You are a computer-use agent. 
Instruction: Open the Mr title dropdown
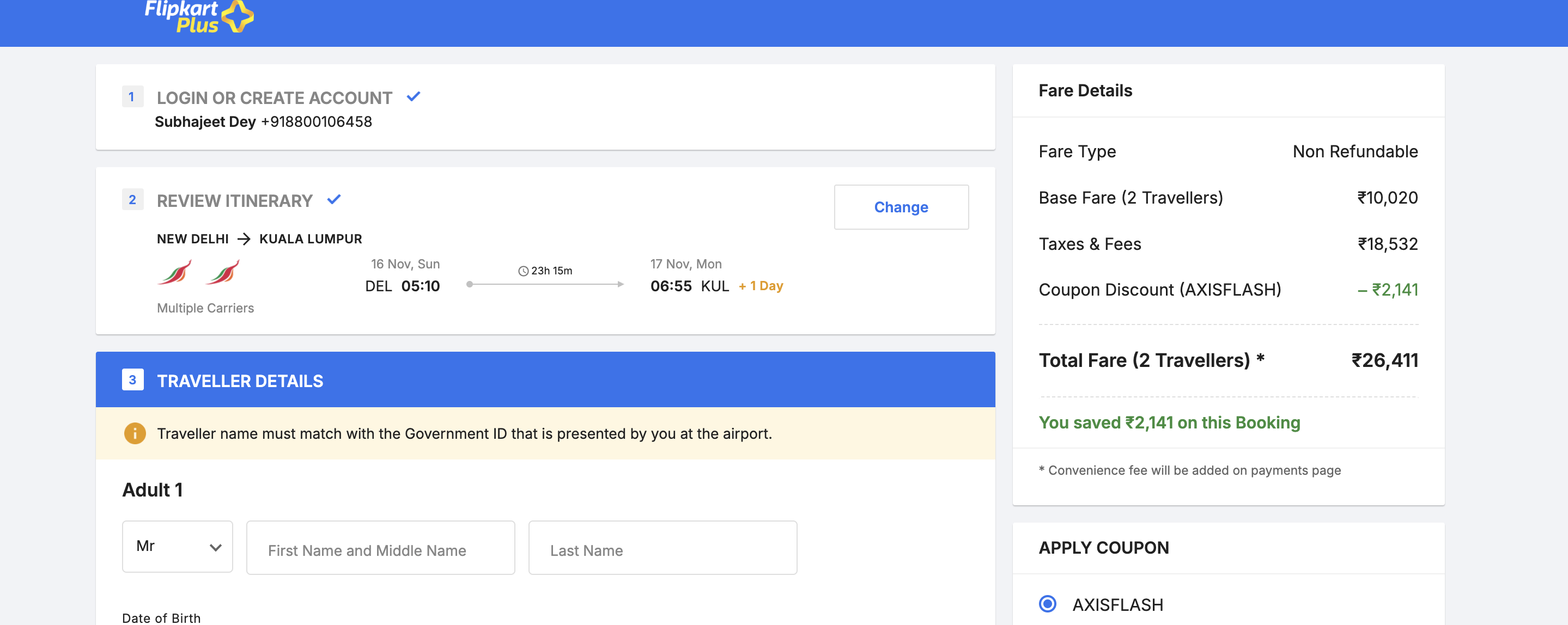point(177,546)
